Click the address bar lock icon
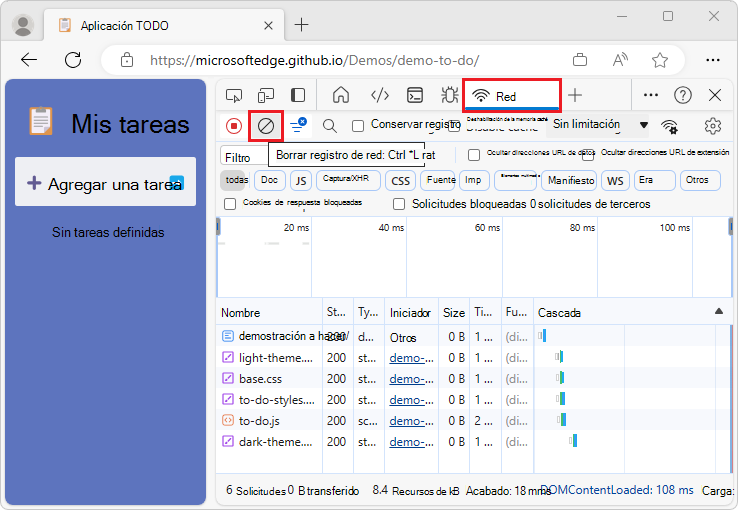 click(127, 60)
